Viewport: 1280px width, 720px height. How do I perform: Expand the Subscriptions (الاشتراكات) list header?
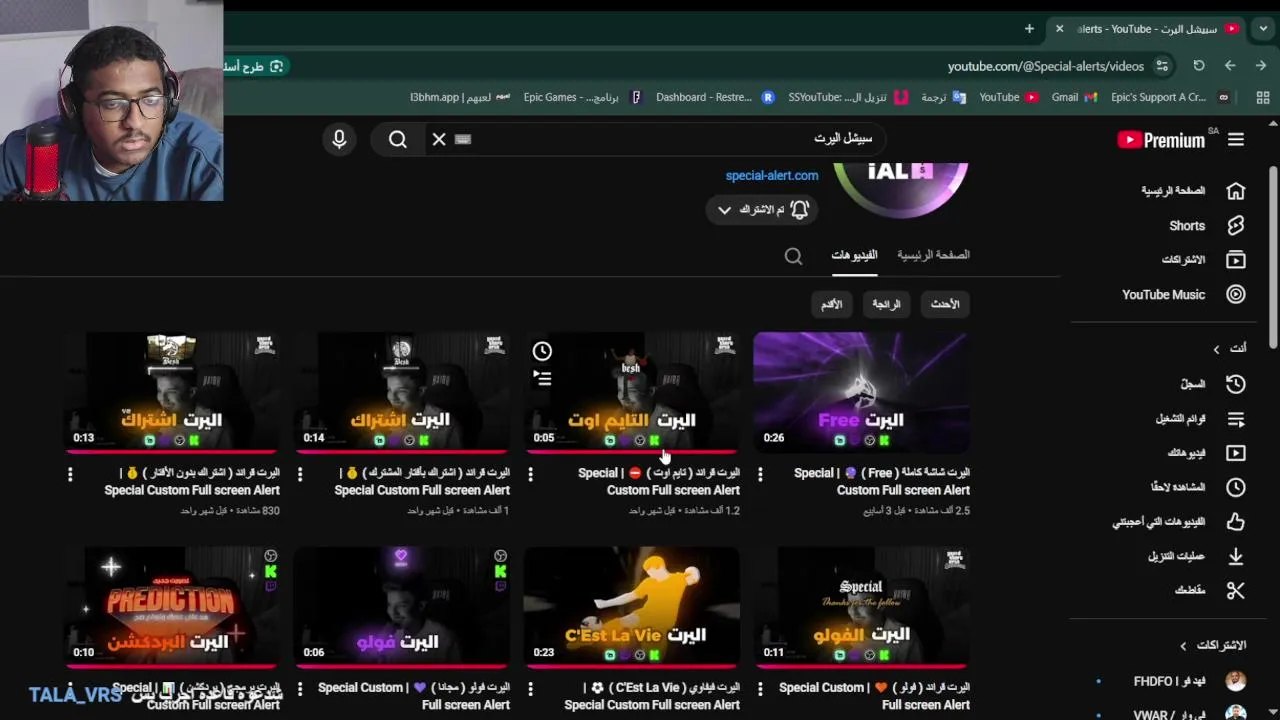point(1213,645)
